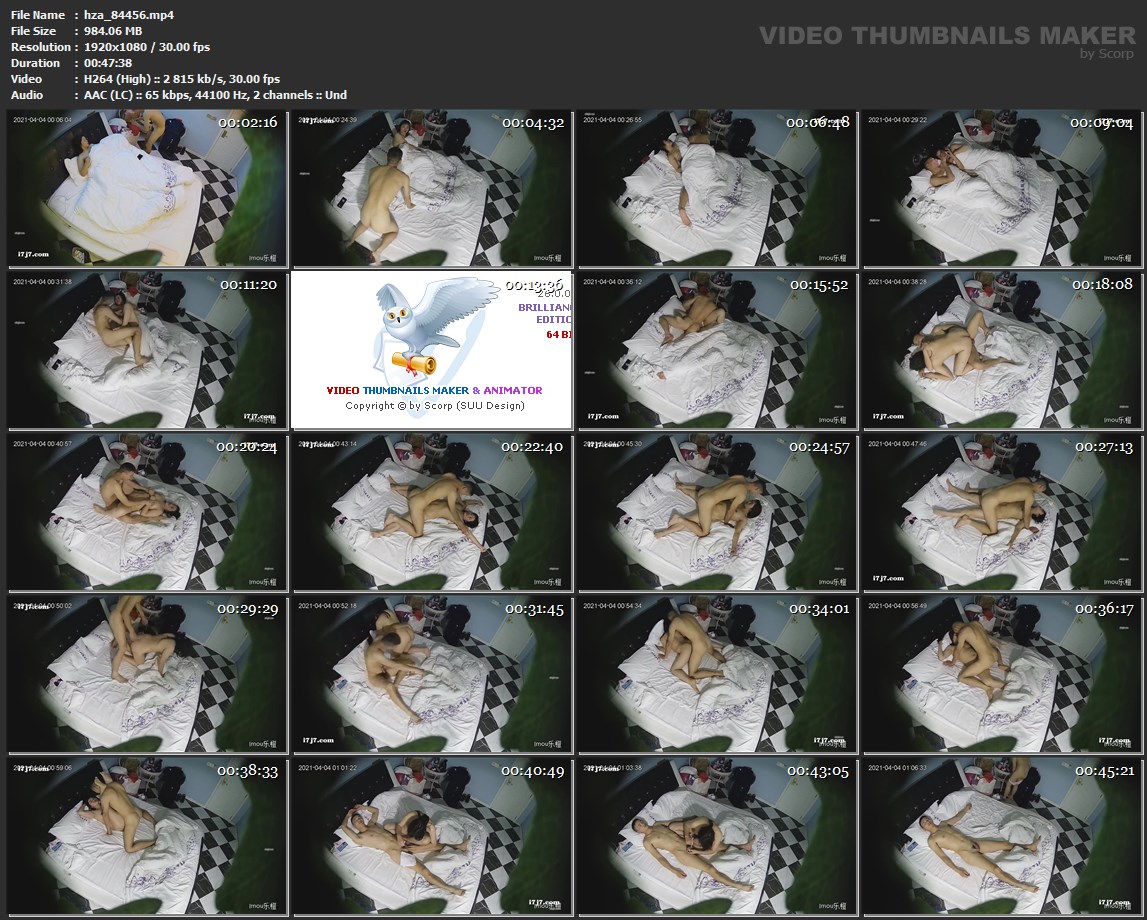The width and height of the screenshot is (1147, 920).
Task: Select the thumbnail stamped 00:36:17
Action: pyautogui.click(x=1002, y=674)
